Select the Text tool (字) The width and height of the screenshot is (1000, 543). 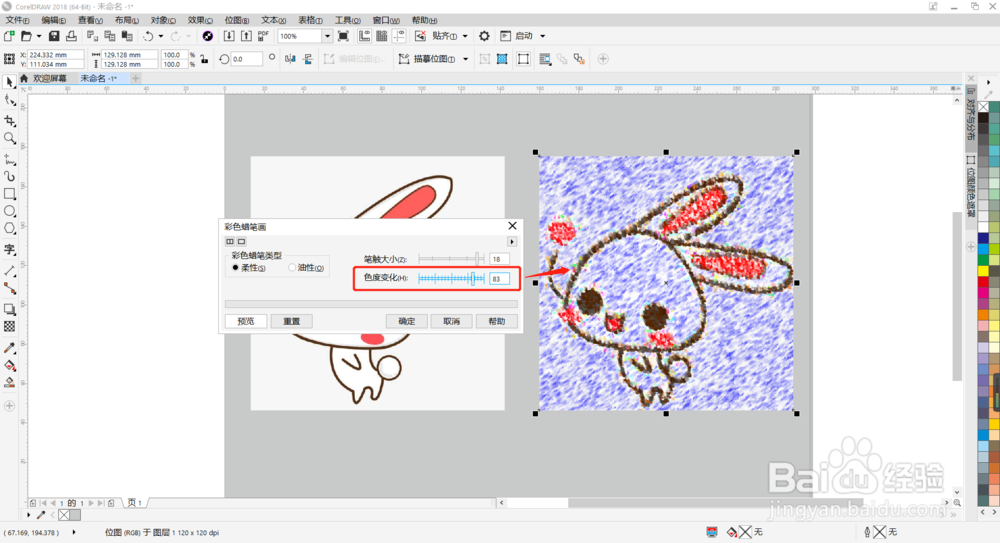click(10, 249)
